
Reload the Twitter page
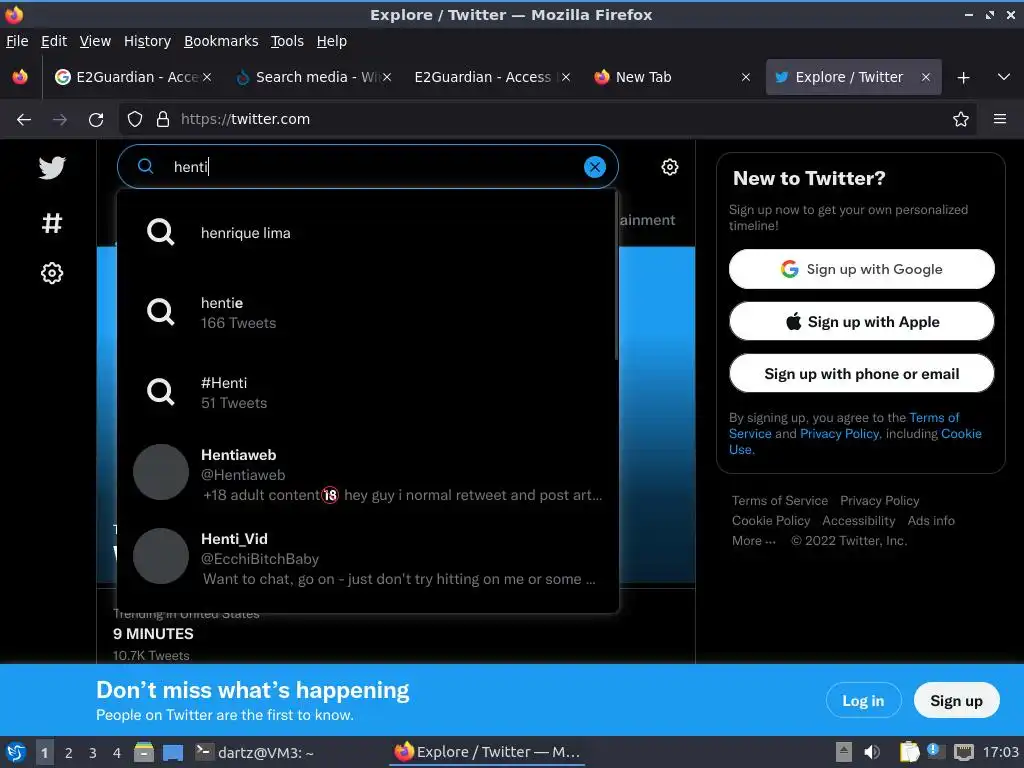pos(96,120)
